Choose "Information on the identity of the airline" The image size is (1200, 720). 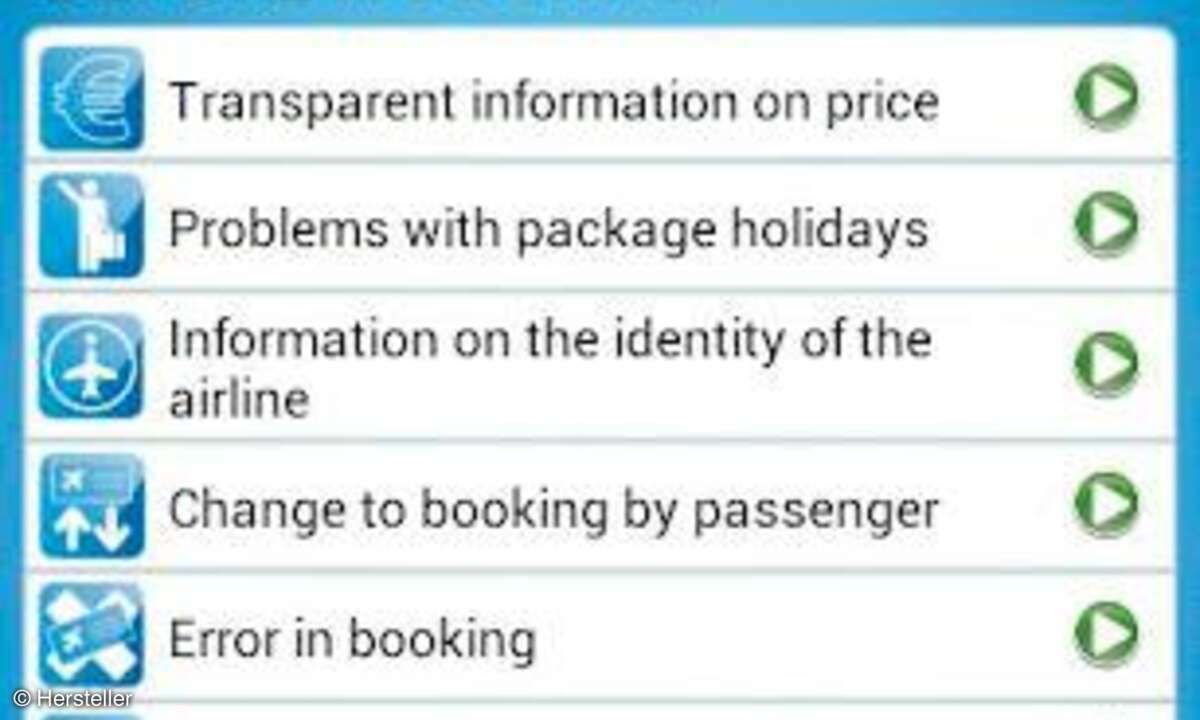click(549, 369)
